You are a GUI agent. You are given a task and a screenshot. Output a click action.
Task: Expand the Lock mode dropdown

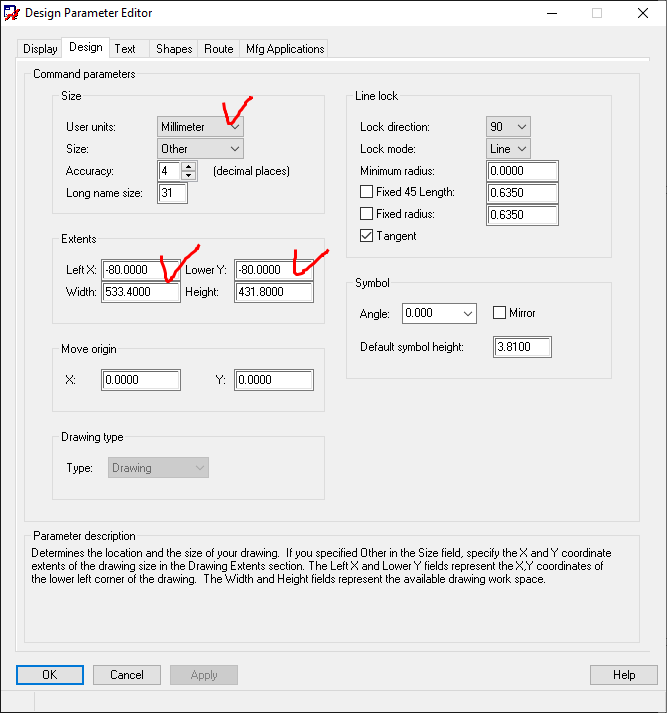[508, 149]
